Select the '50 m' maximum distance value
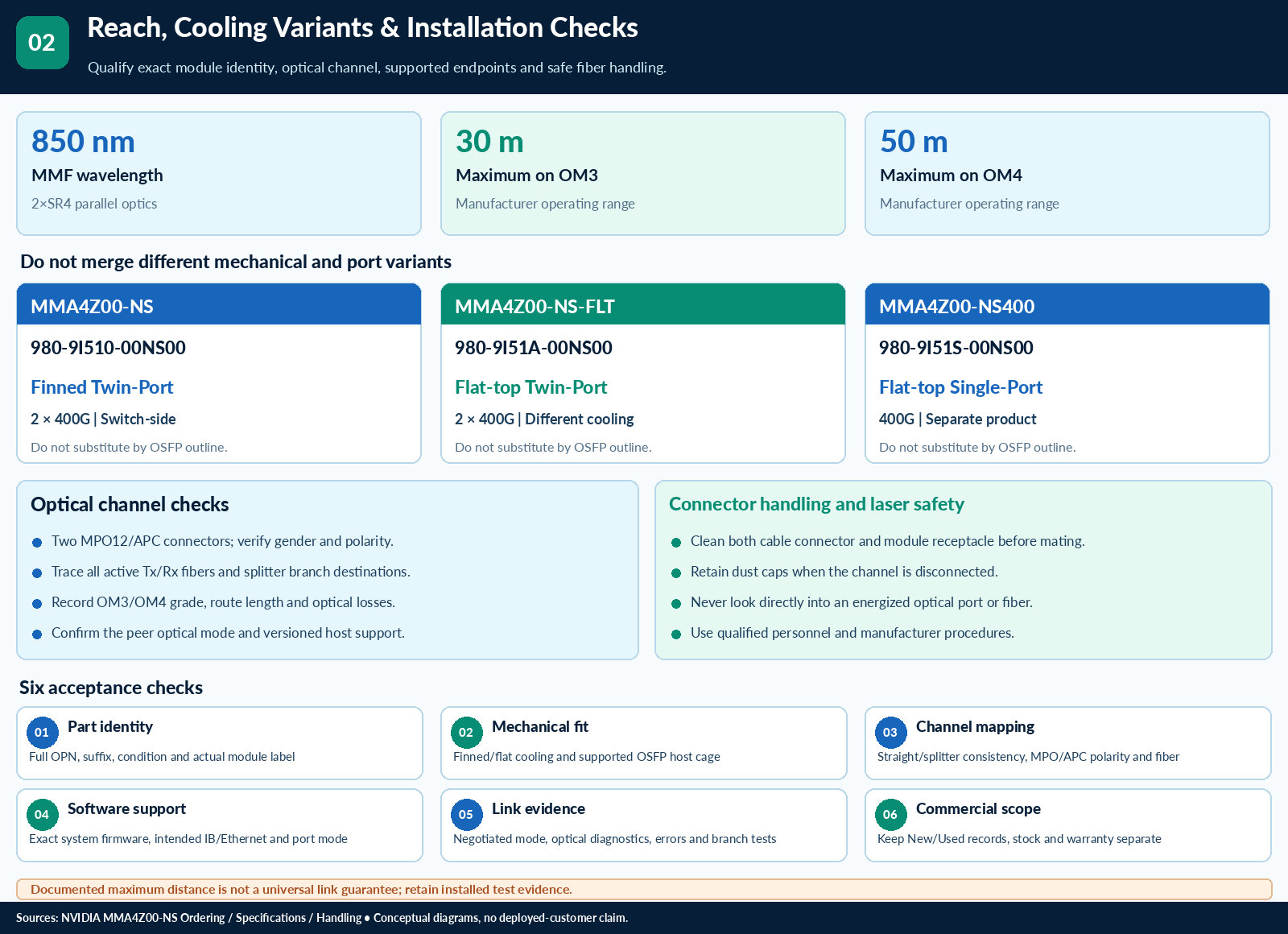This screenshot has height=934, width=1288. click(914, 142)
